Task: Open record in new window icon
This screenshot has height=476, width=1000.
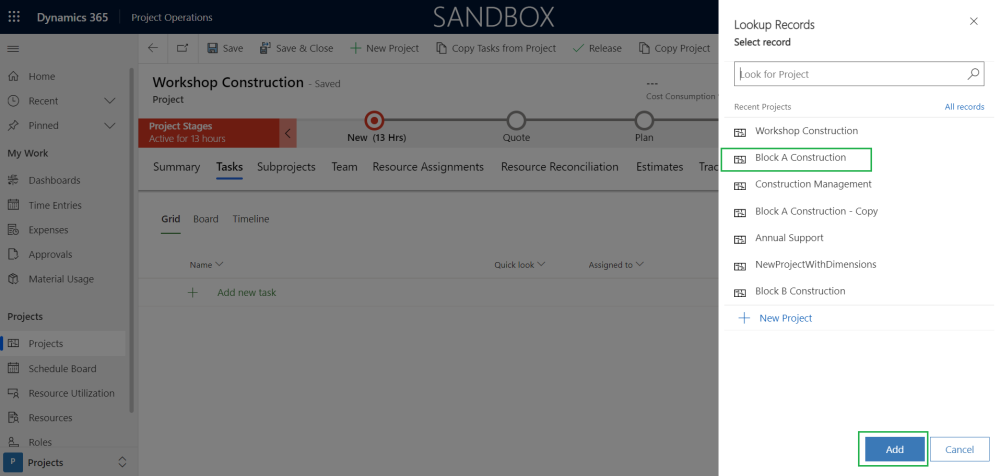Action: (x=183, y=48)
